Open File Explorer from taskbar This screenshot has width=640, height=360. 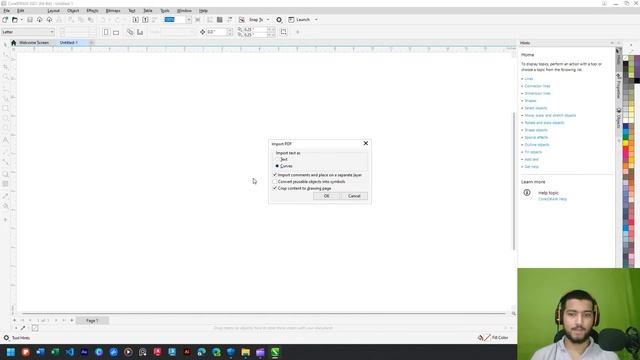pos(245,352)
